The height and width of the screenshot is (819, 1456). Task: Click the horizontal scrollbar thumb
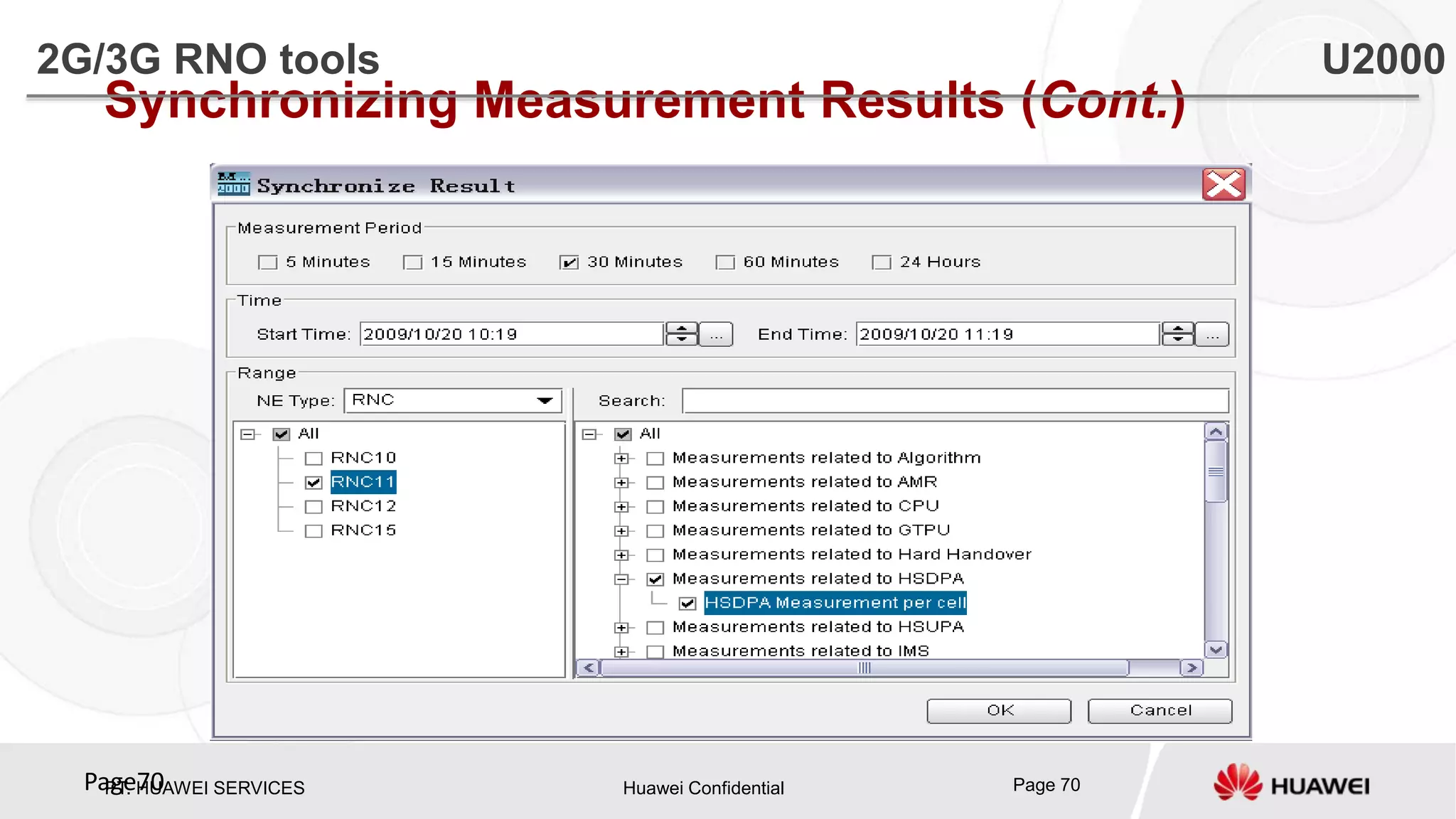pyautogui.click(x=864, y=668)
